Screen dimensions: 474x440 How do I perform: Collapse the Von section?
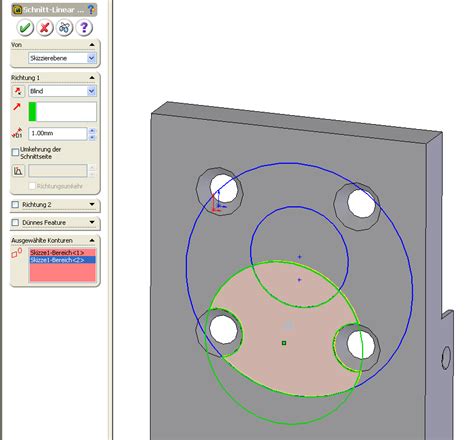(x=92, y=45)
